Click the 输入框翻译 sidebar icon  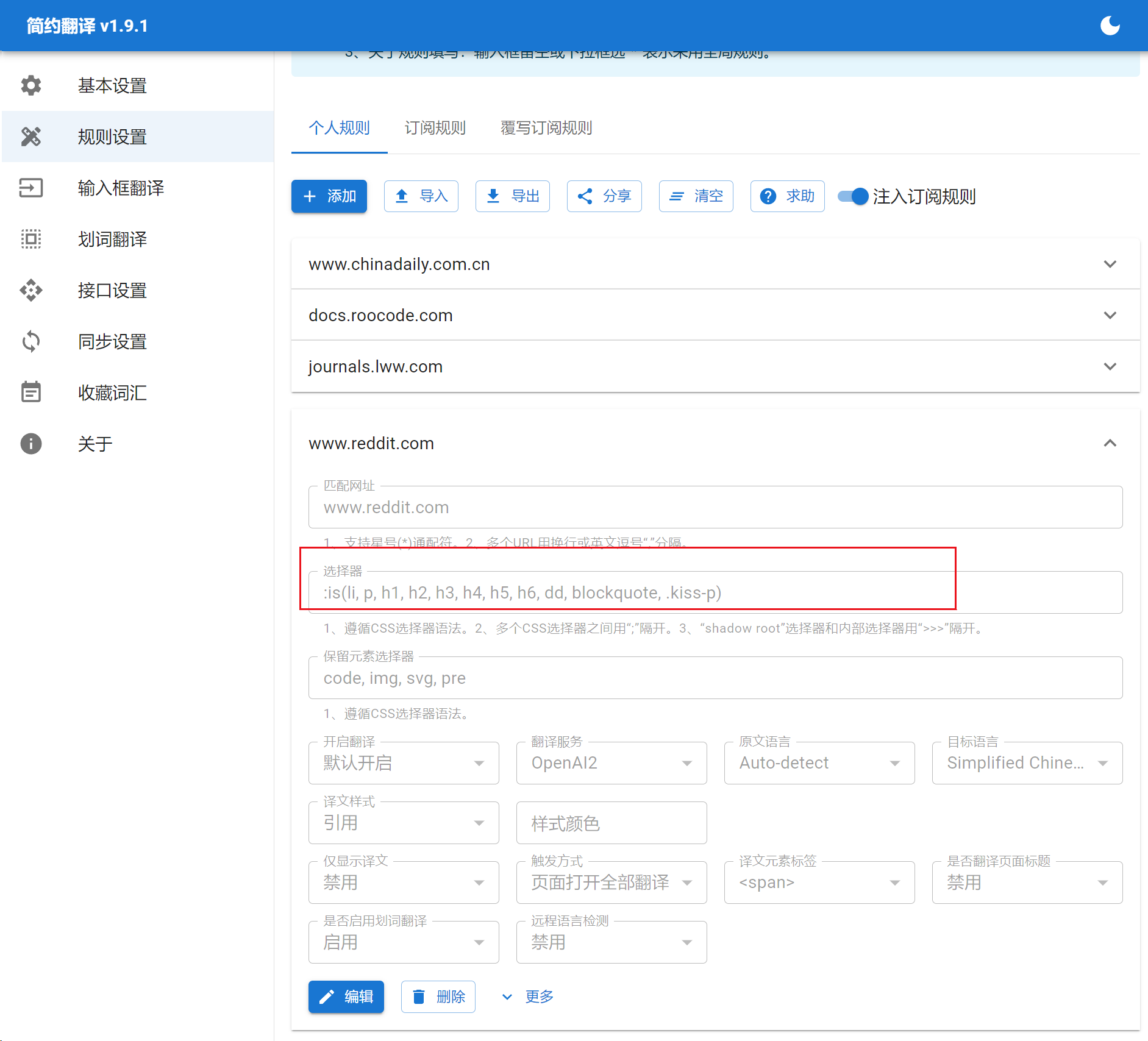(31, 188)
